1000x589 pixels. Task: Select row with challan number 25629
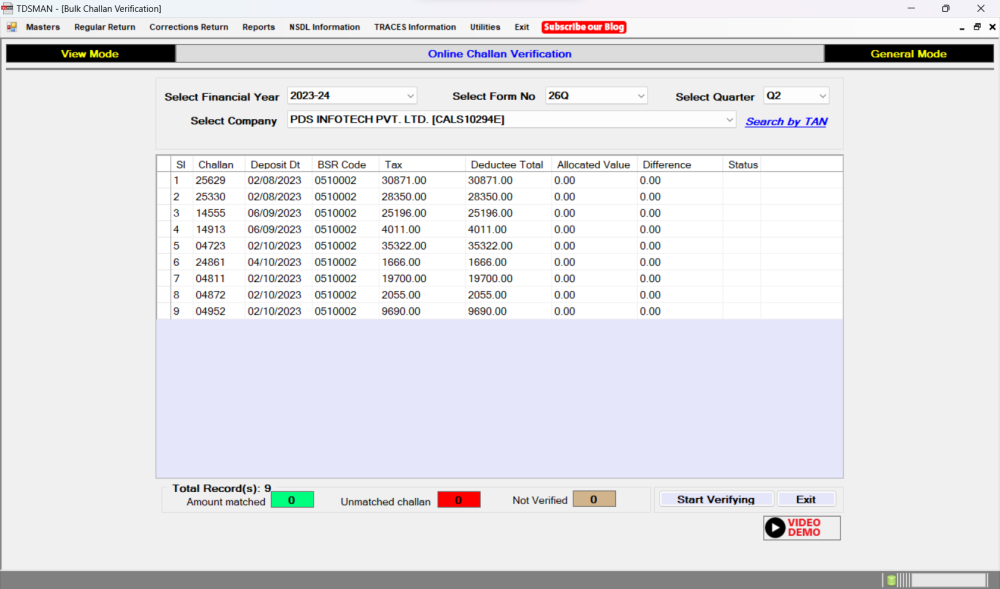coord(210,181)
